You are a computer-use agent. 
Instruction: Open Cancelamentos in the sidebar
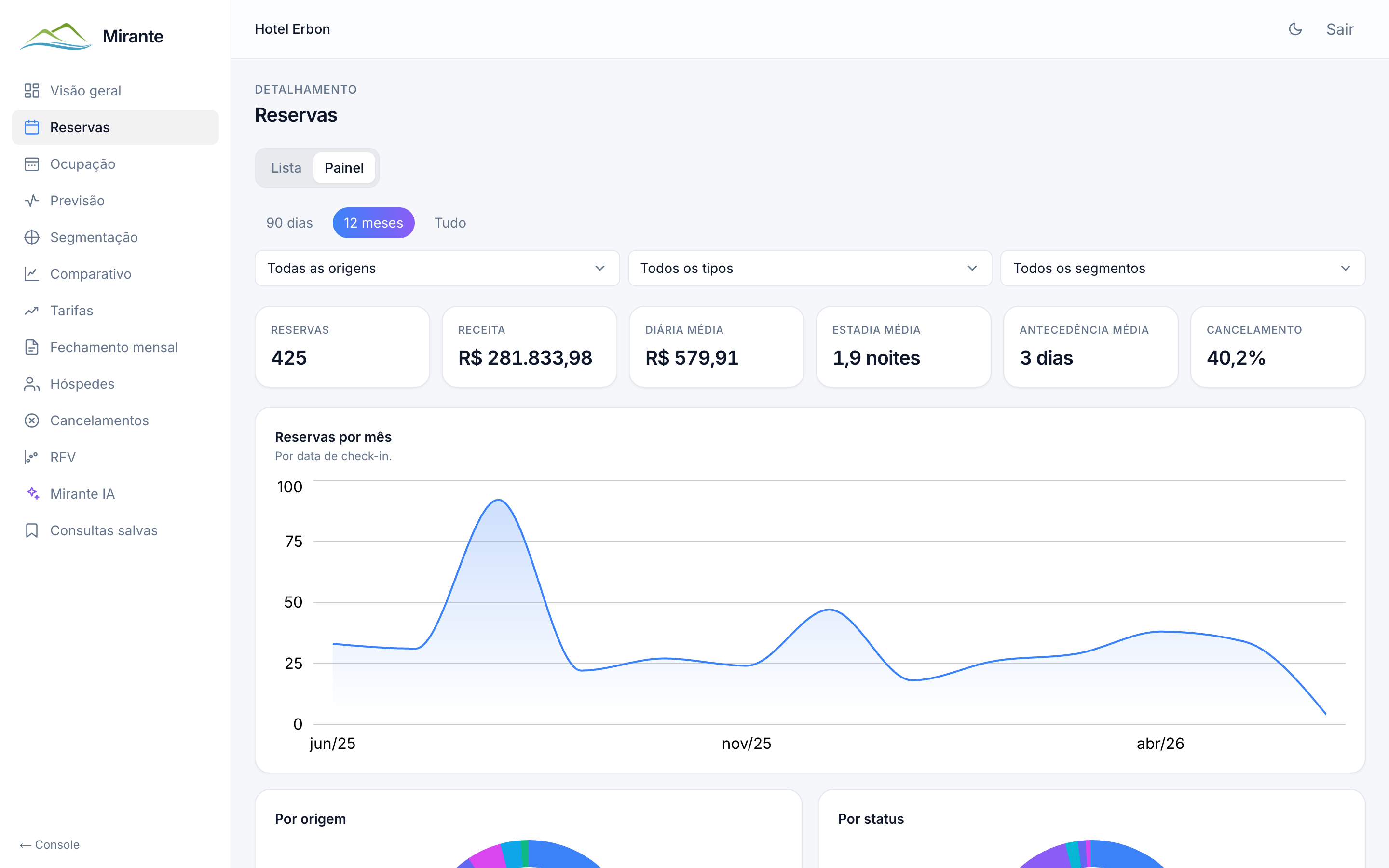click(x=115, y=421)
